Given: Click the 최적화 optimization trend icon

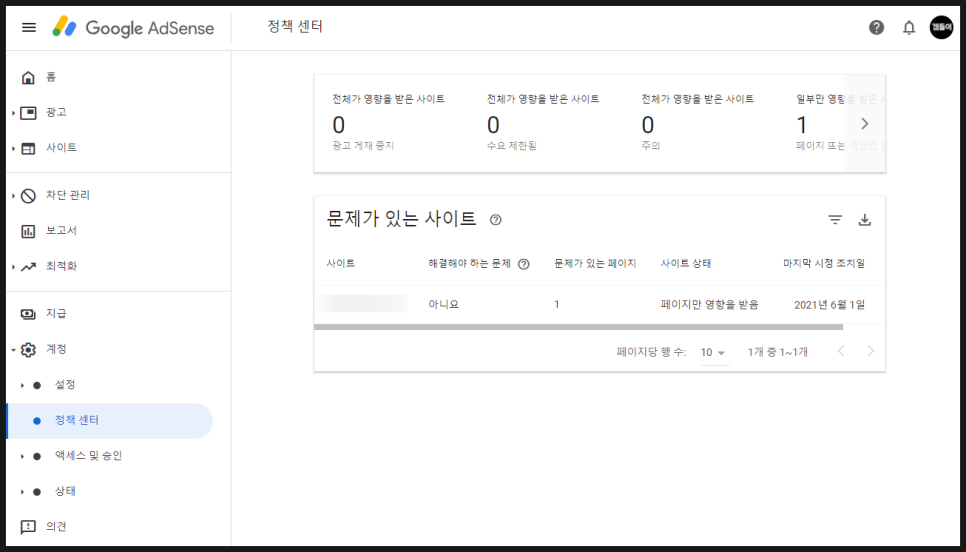Looking at the screenshot, I should pos(28,267).
